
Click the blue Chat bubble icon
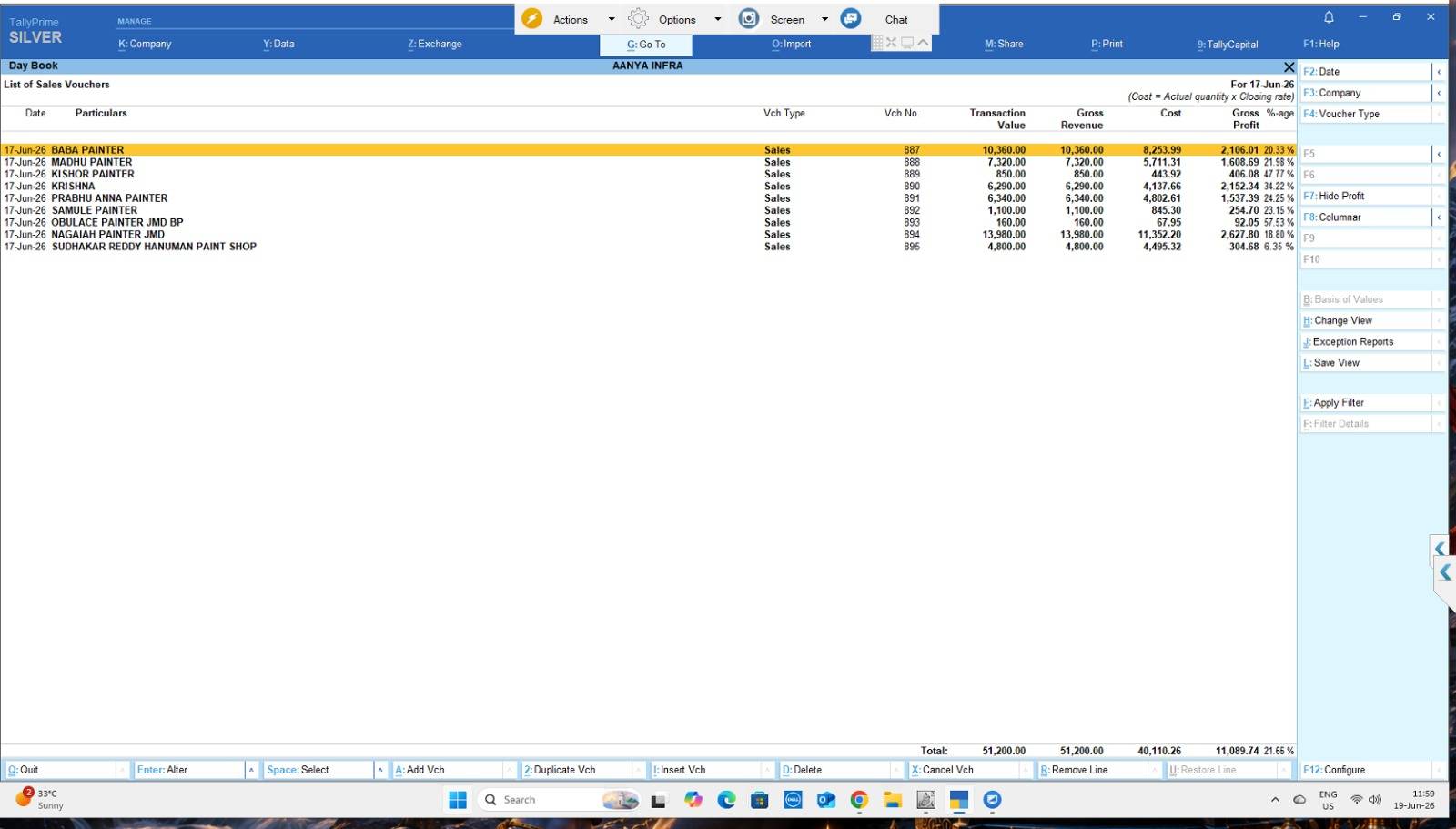(851, 19)
